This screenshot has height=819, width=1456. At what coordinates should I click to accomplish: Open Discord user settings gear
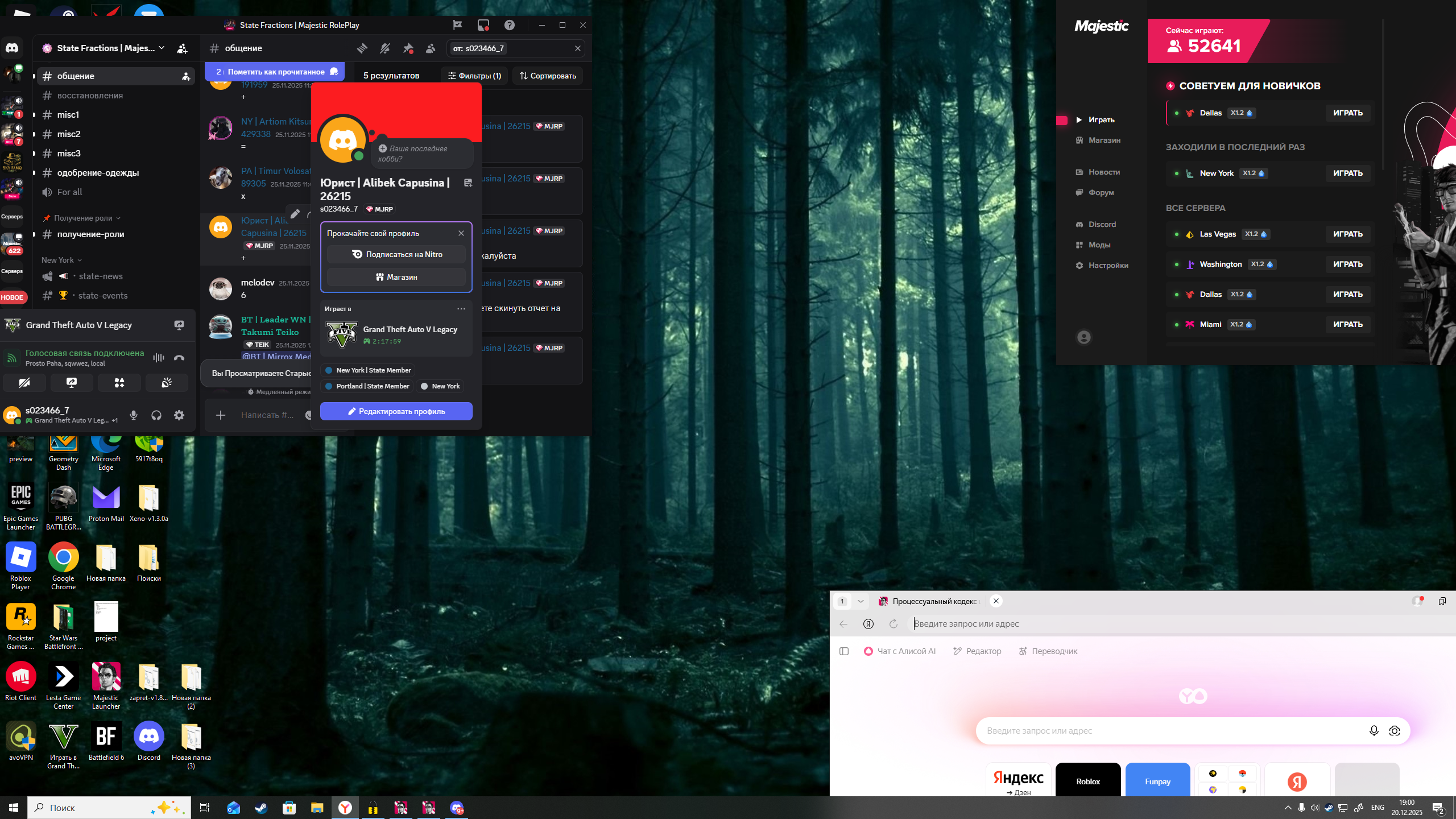[x=179, y=415]
